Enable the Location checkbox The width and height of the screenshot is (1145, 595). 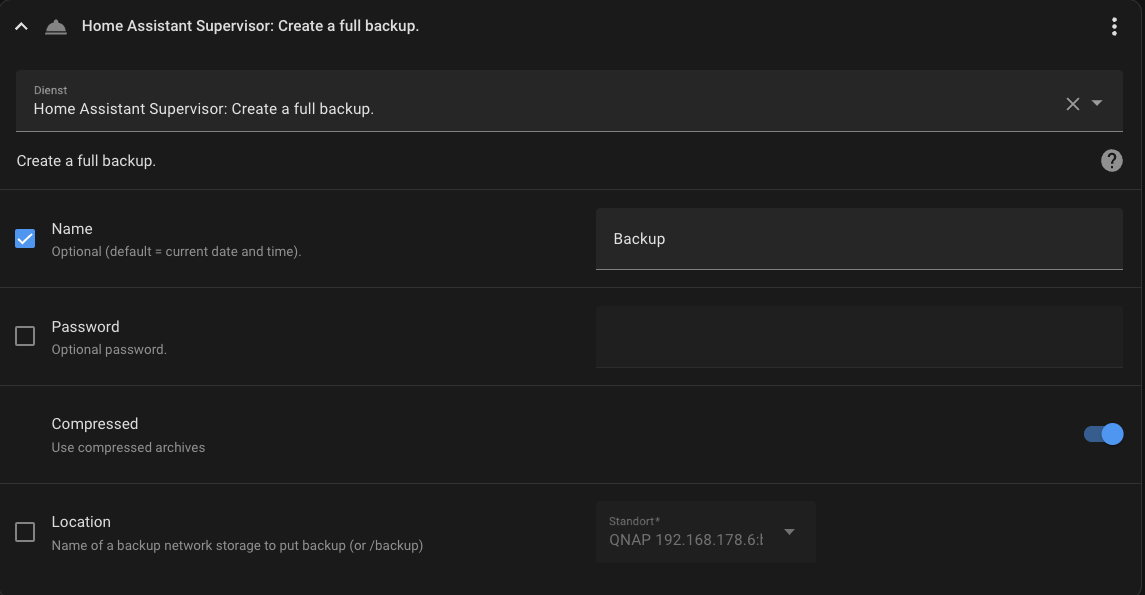coord(25,532)
